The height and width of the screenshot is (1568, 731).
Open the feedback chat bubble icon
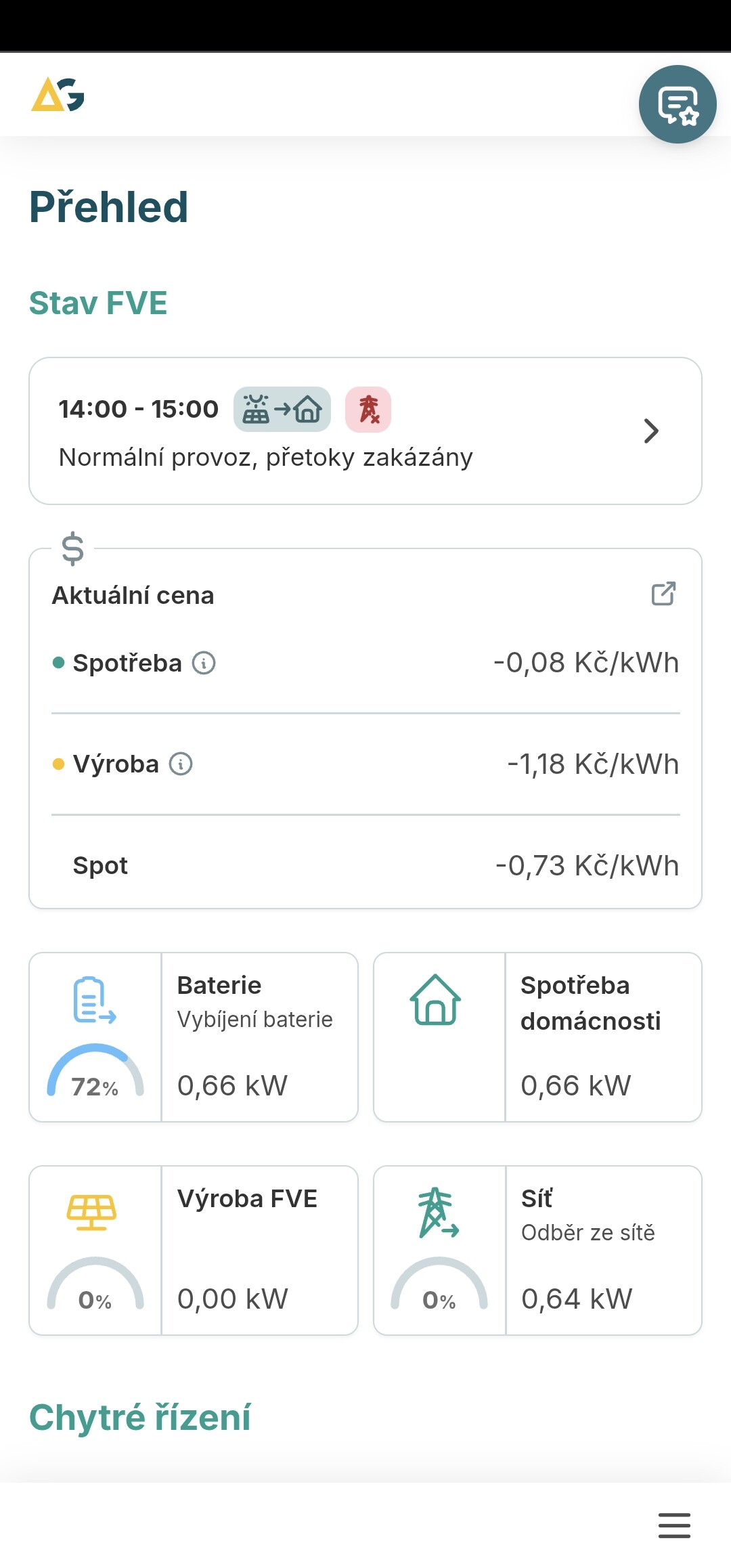tap(678, 104)
